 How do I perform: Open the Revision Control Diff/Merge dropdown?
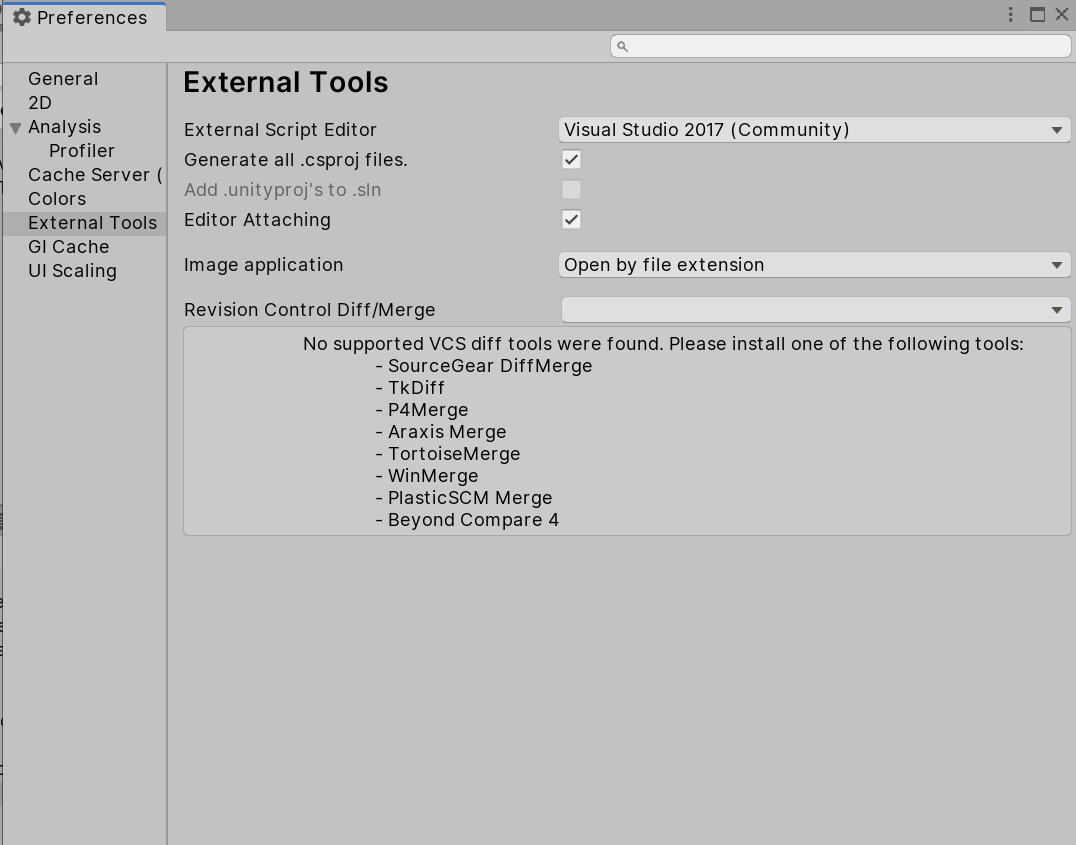[x=814, y=310]
